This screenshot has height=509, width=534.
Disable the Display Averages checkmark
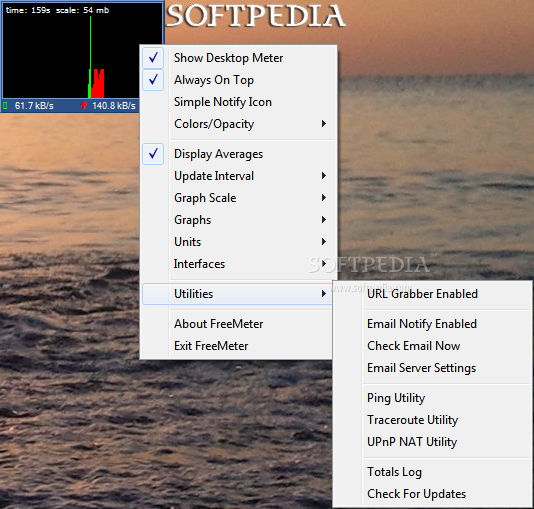click(153, 154)
